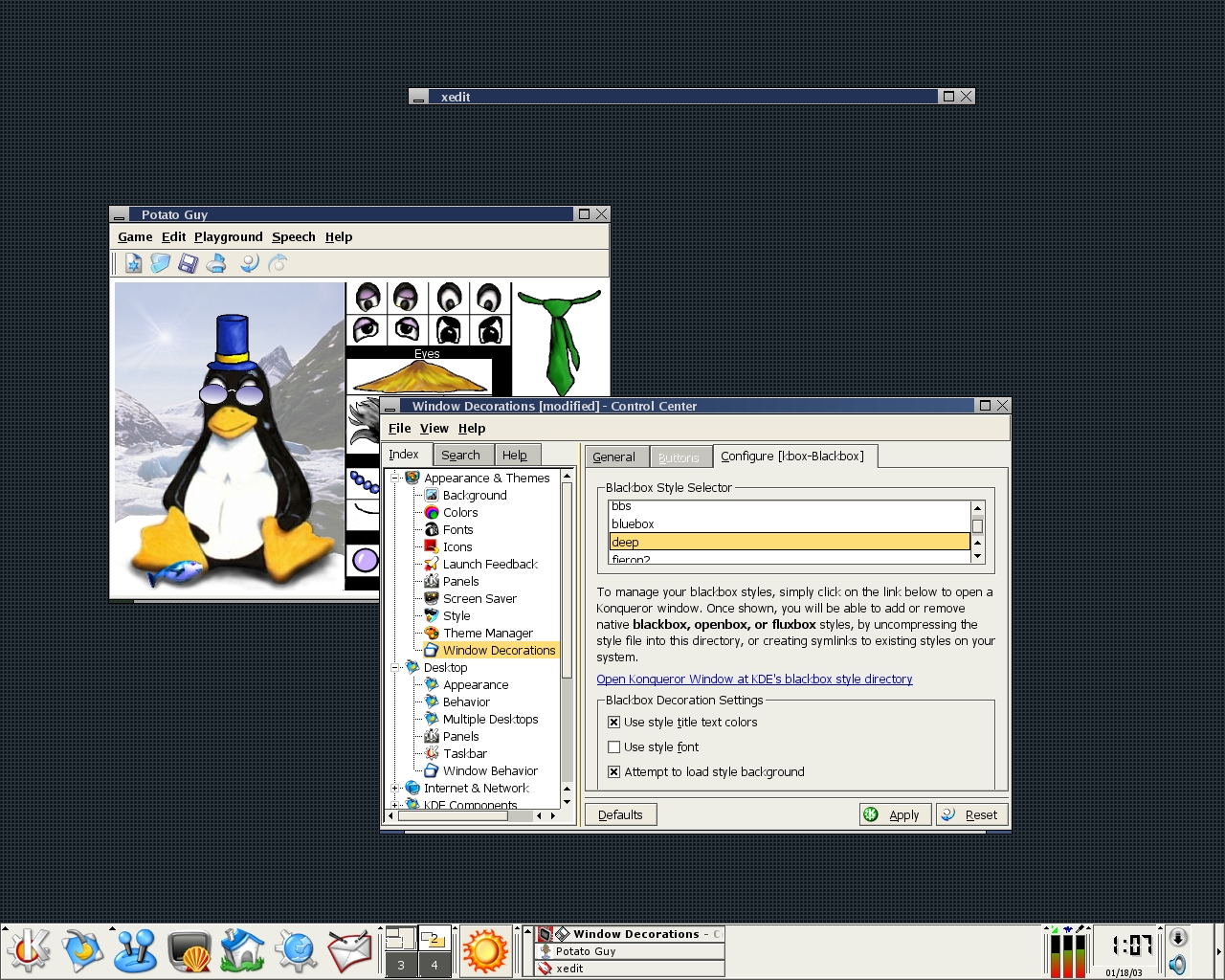
Task: Open the mail envelope icon in panel
Action: click(349, 950)
